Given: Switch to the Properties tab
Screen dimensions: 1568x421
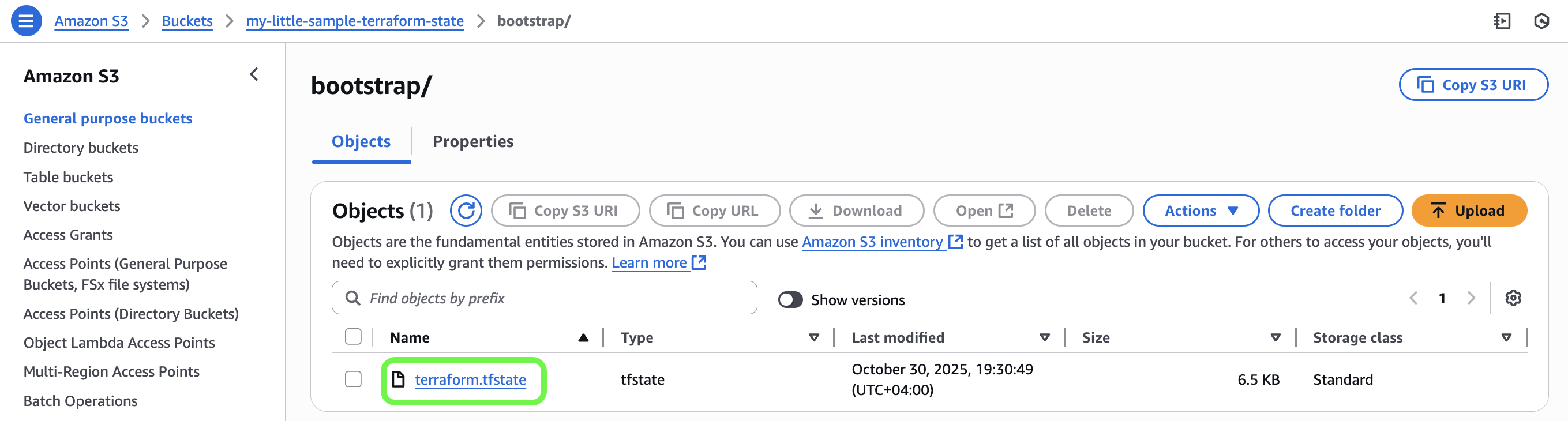Looking at the screenshot, I should tap(473, 142).
